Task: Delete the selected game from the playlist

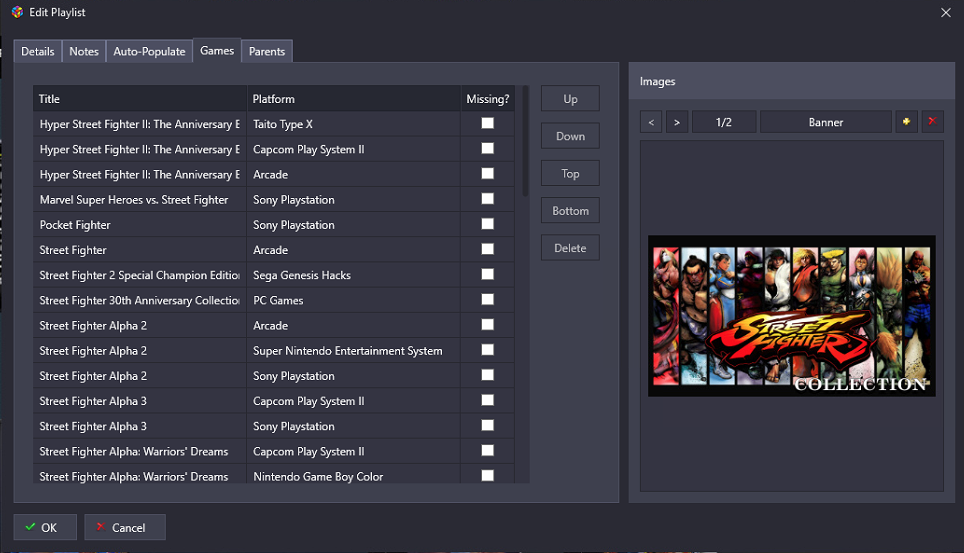Action: coord(570,248)
